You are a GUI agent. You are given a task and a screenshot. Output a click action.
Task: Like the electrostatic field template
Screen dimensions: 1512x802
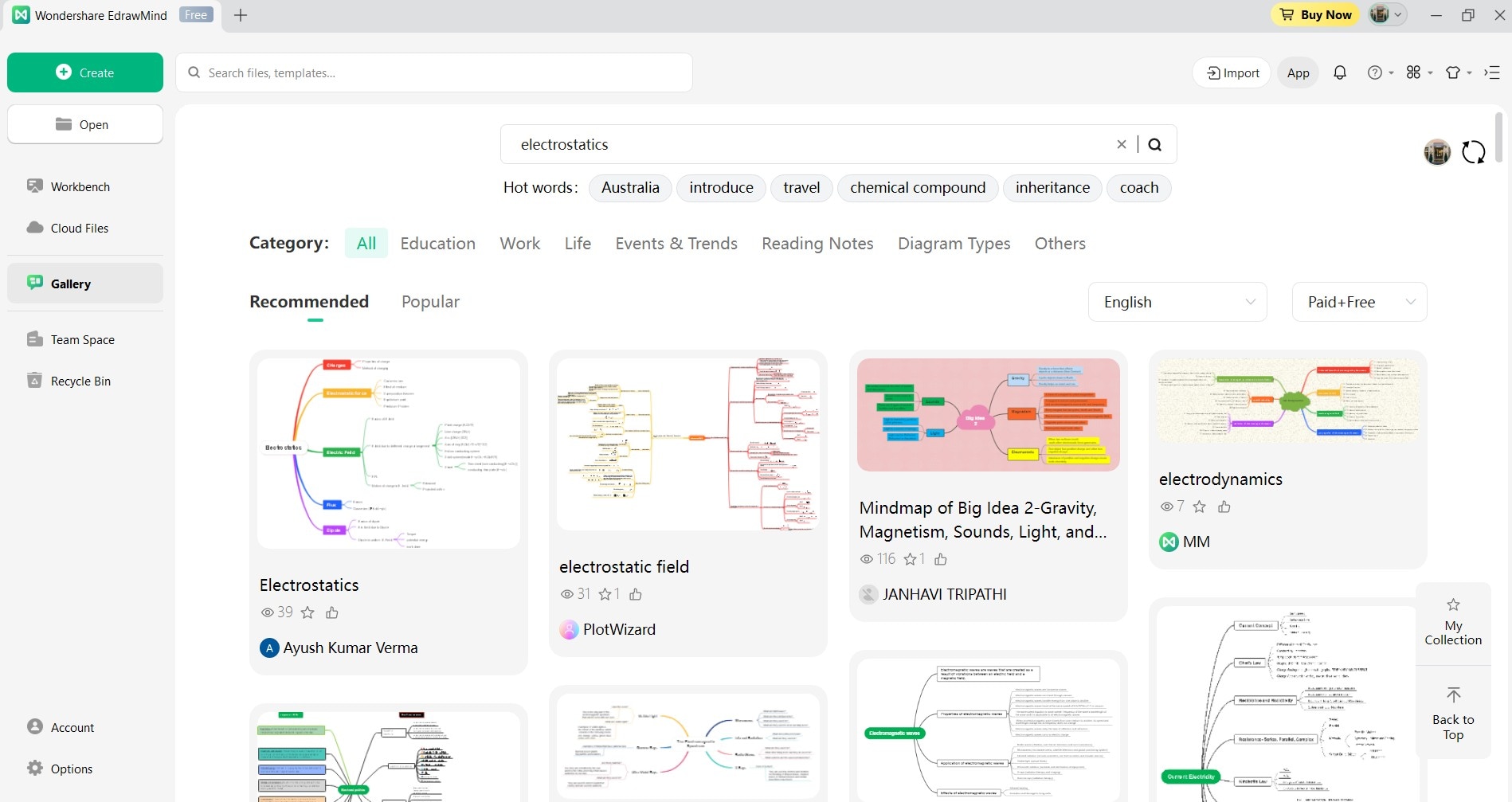[x=636, y=594]
